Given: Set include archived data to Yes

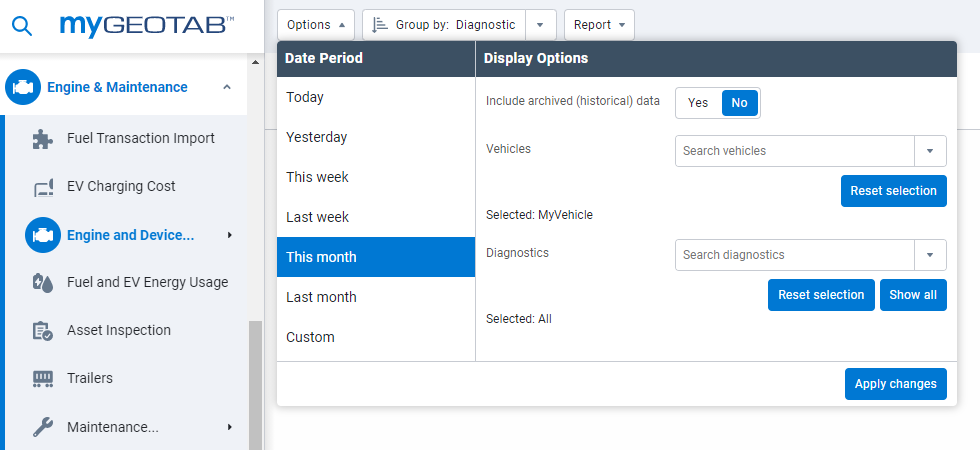Looking at the screenshot, I should [x=698, y=103].
